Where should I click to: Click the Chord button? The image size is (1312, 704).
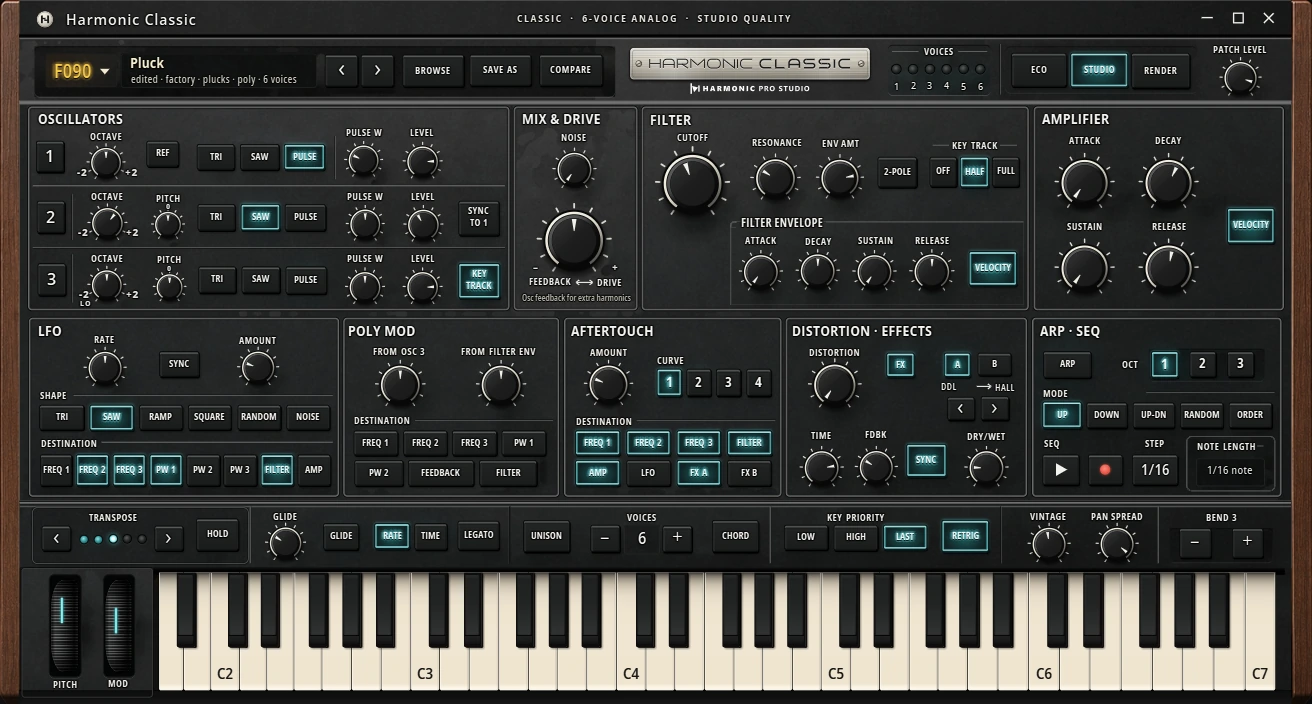point(735,536)
